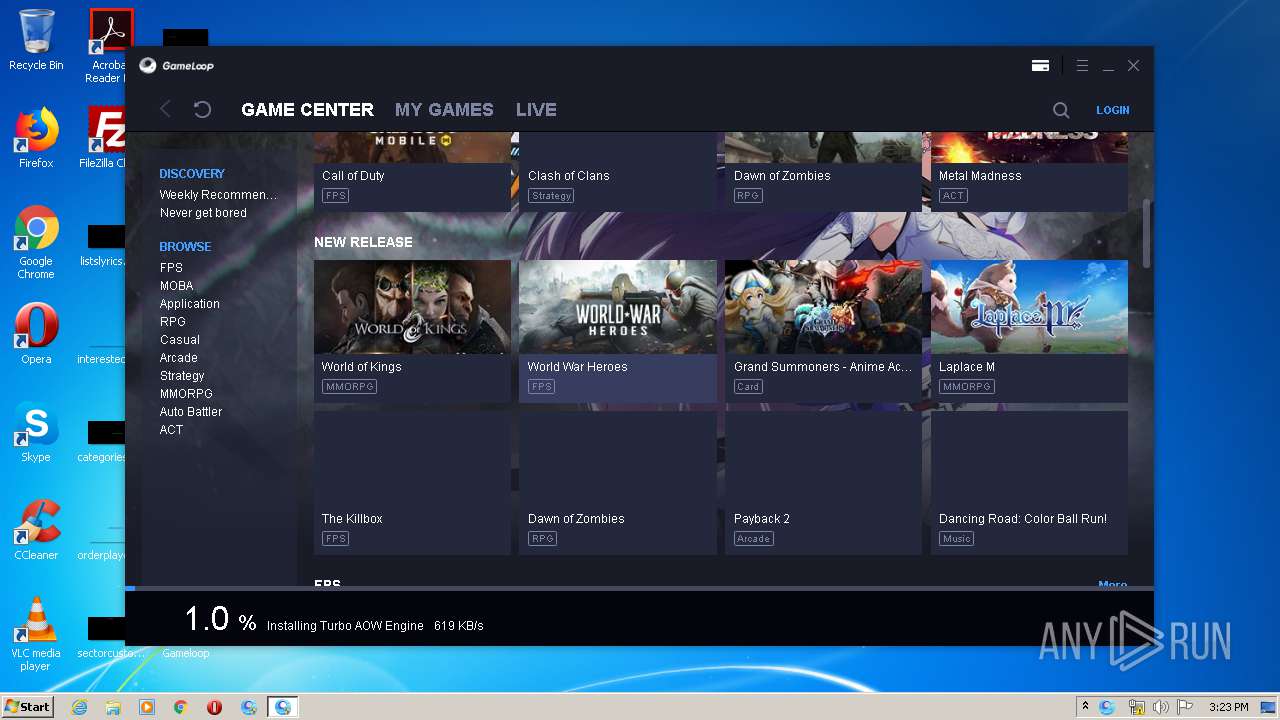Browse RPG category in sidebar

coord(173,322)
